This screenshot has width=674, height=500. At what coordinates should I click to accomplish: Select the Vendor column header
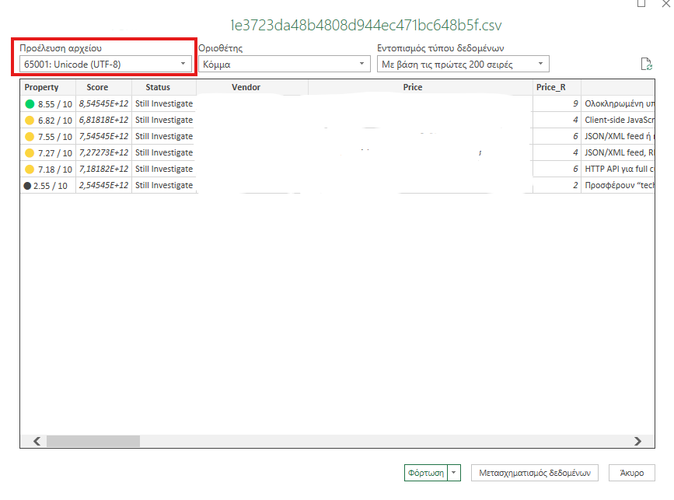(x=246, y=88)
